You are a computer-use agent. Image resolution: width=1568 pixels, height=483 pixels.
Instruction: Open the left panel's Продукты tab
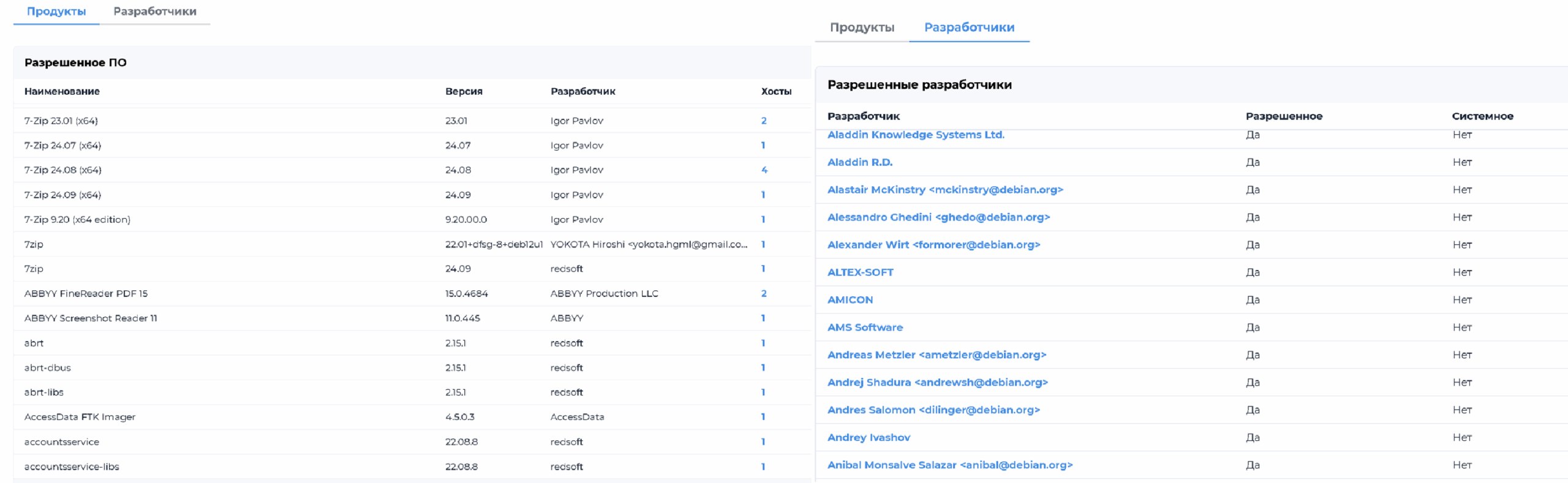tap(56, 12)
